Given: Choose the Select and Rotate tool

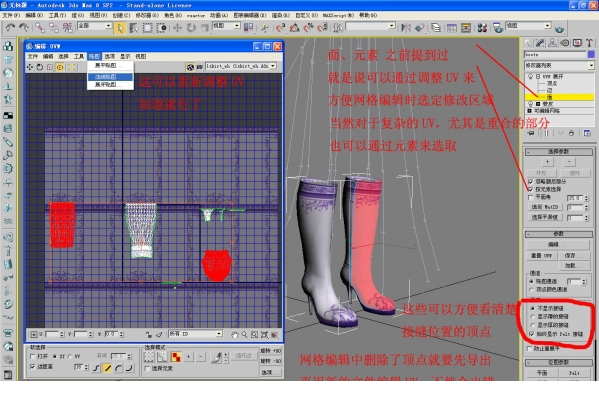Looking at the screenshot, I should tap(191, 27).
